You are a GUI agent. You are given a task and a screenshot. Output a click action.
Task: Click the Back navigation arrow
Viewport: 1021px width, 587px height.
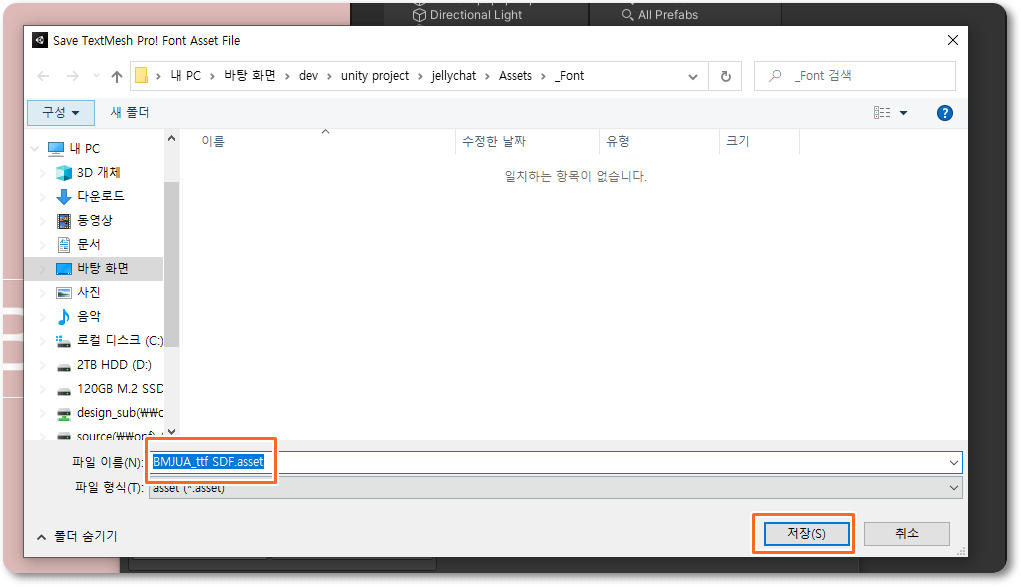coord(44,76)
